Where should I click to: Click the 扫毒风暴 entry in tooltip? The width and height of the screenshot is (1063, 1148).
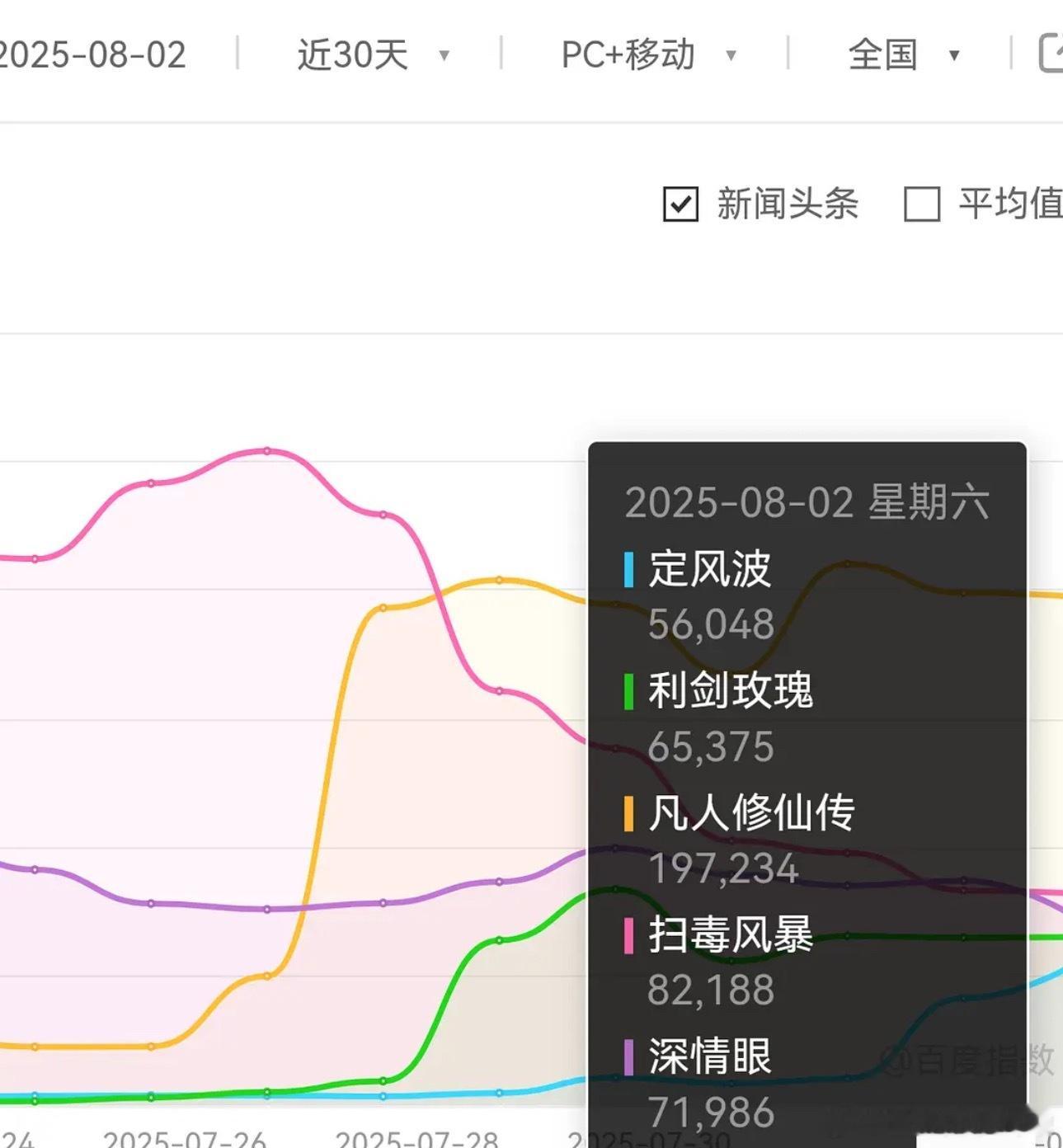(x=731, y=934)
